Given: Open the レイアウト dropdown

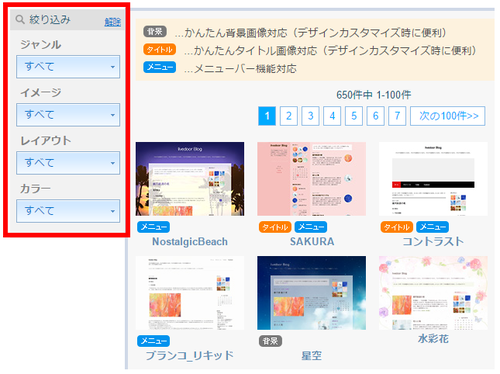Looking at the screenshot, I should [x=68, y=163].
